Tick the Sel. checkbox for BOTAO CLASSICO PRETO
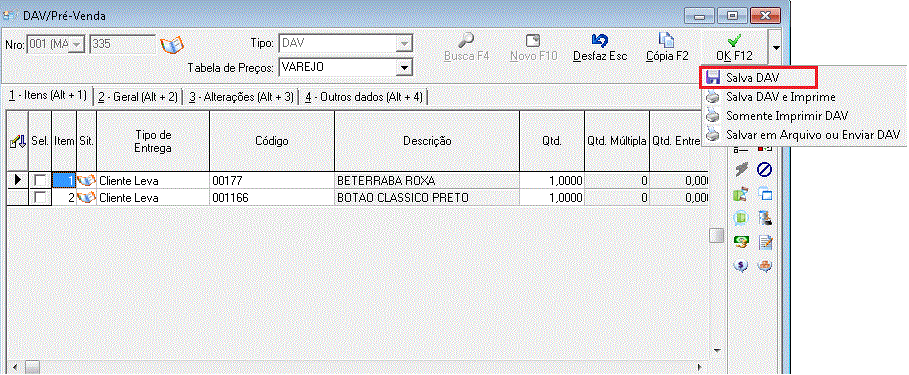This screenshot has width=909, height=375. [40, 198]
